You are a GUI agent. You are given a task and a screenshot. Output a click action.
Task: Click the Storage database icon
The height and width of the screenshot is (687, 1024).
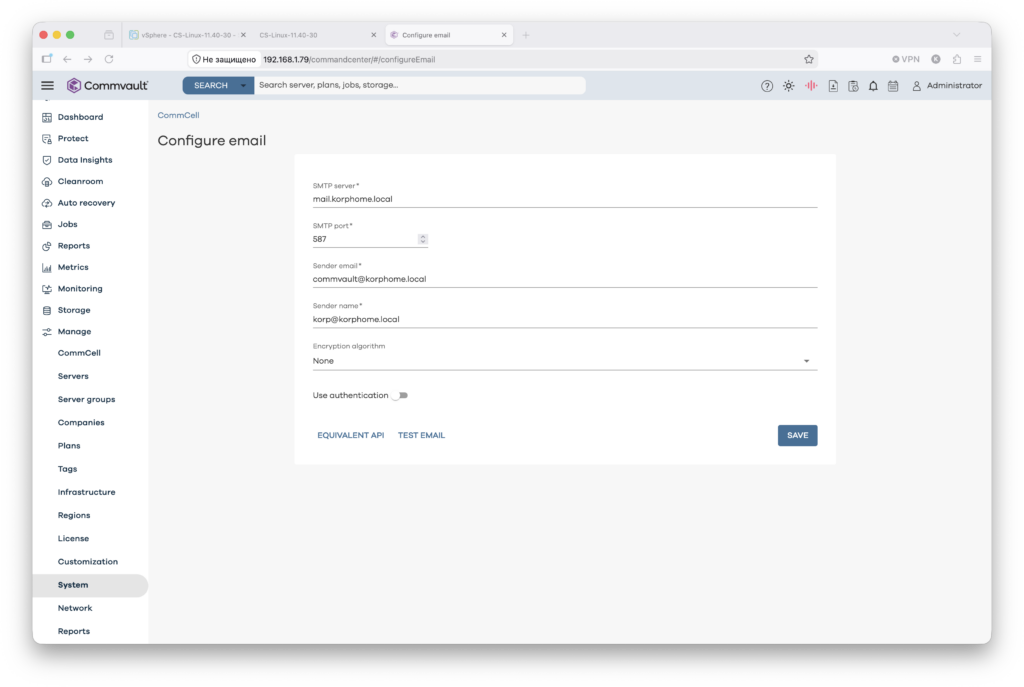(47, 310)
